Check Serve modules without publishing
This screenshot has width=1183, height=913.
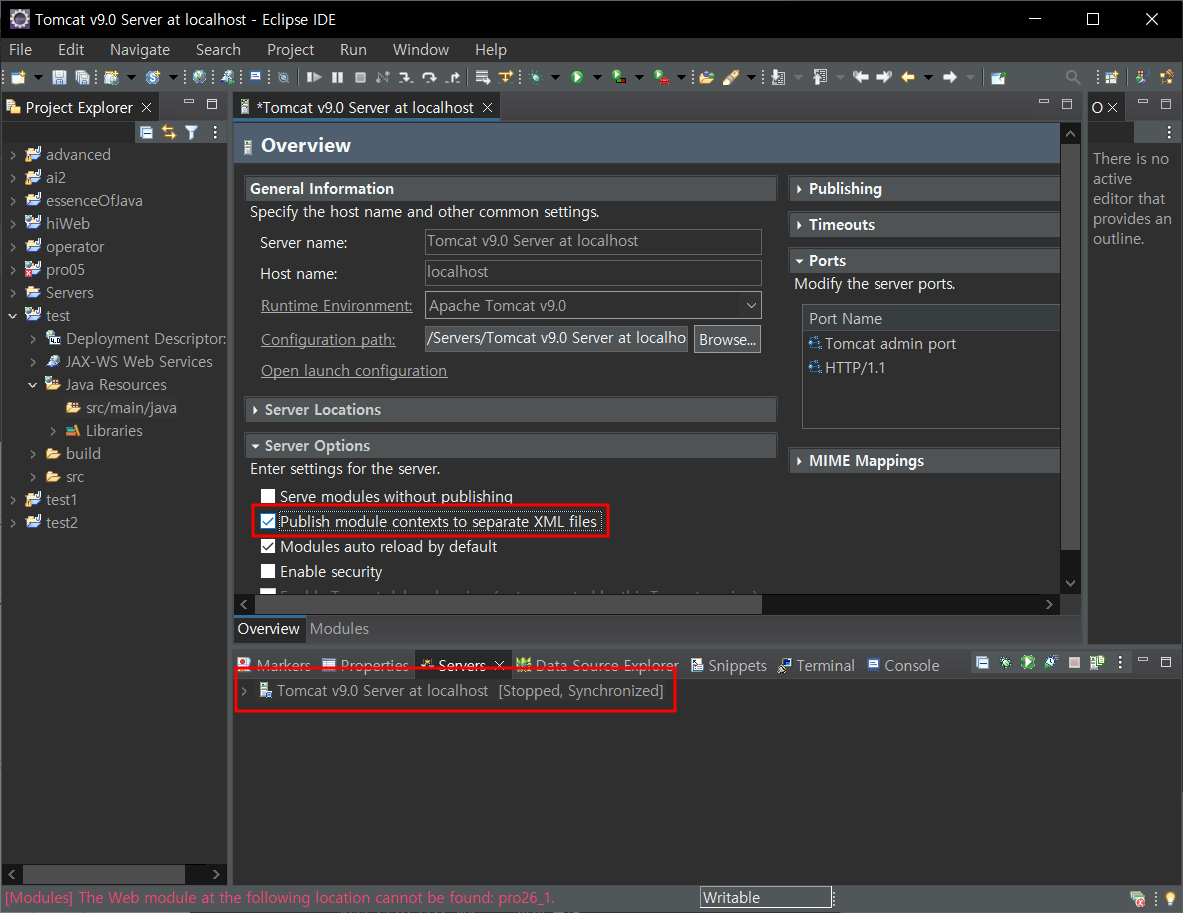(x=268, y=496)
